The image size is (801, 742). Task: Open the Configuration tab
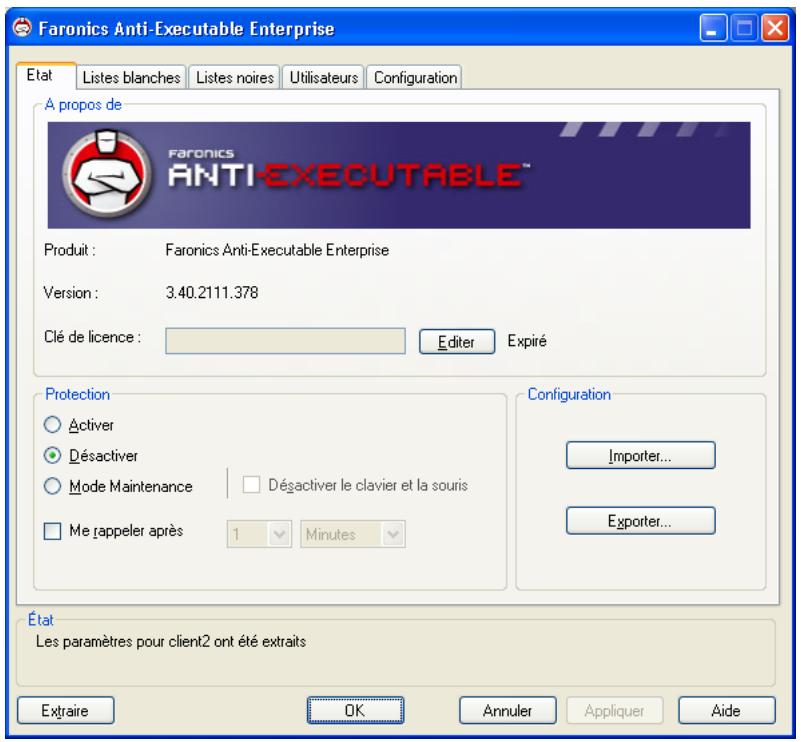[x=415, y=78]
